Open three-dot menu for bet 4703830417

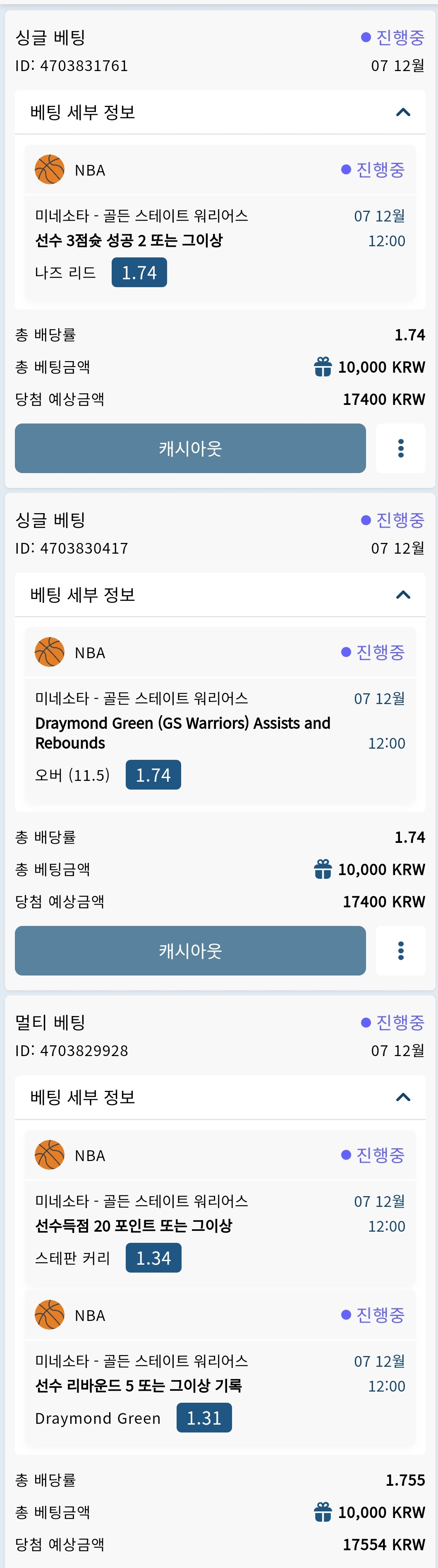(x=400, y=950)
